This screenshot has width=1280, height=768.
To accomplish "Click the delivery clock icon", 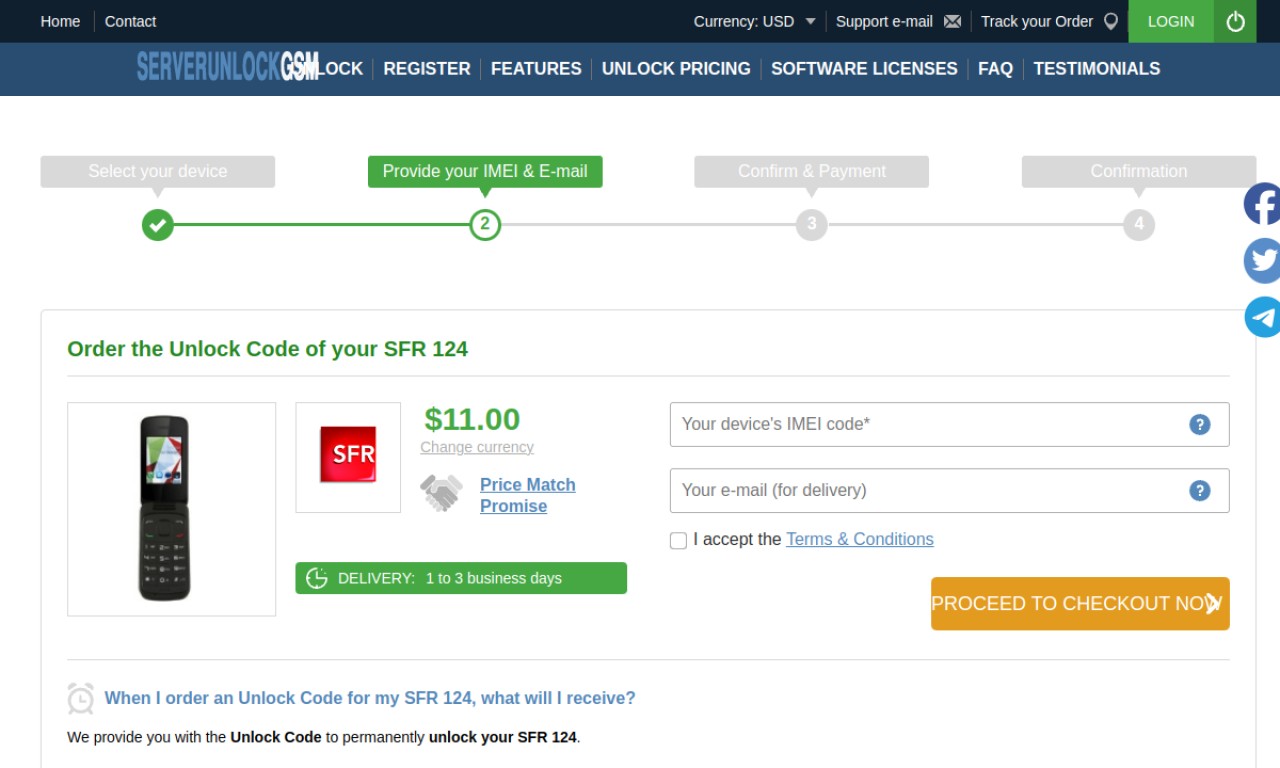I will 317,578.
